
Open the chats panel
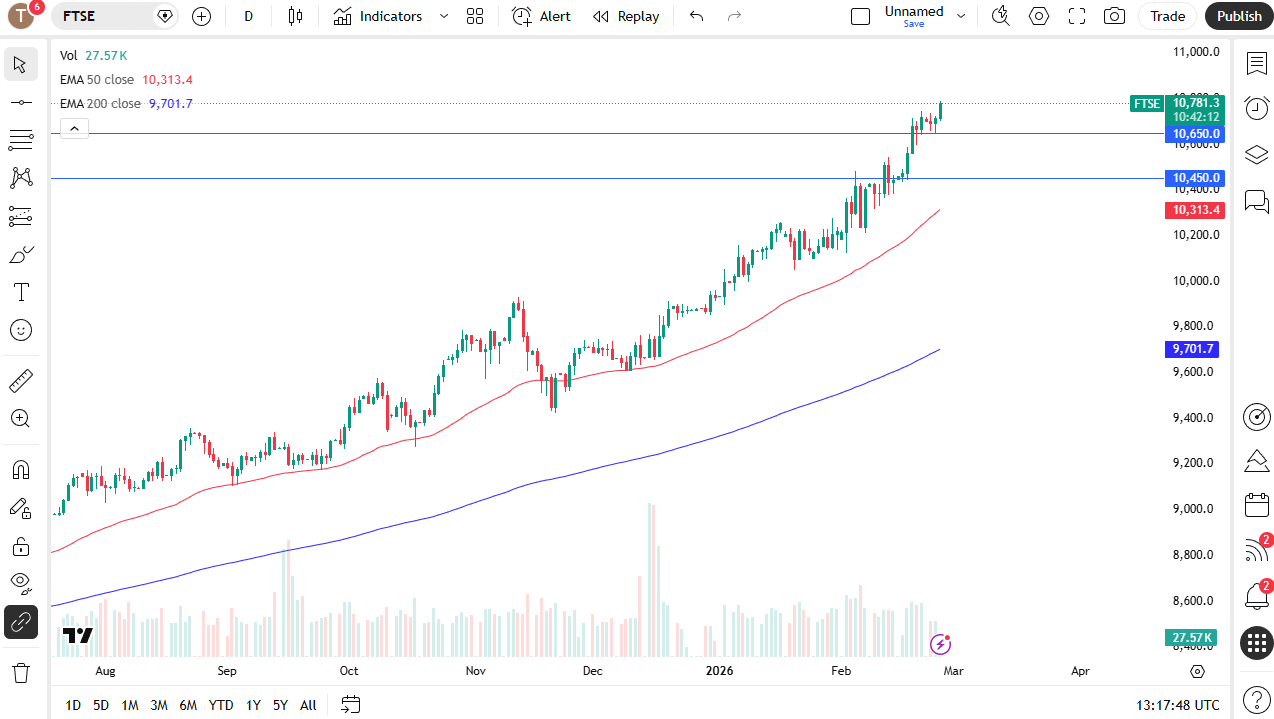point(1257,201)
